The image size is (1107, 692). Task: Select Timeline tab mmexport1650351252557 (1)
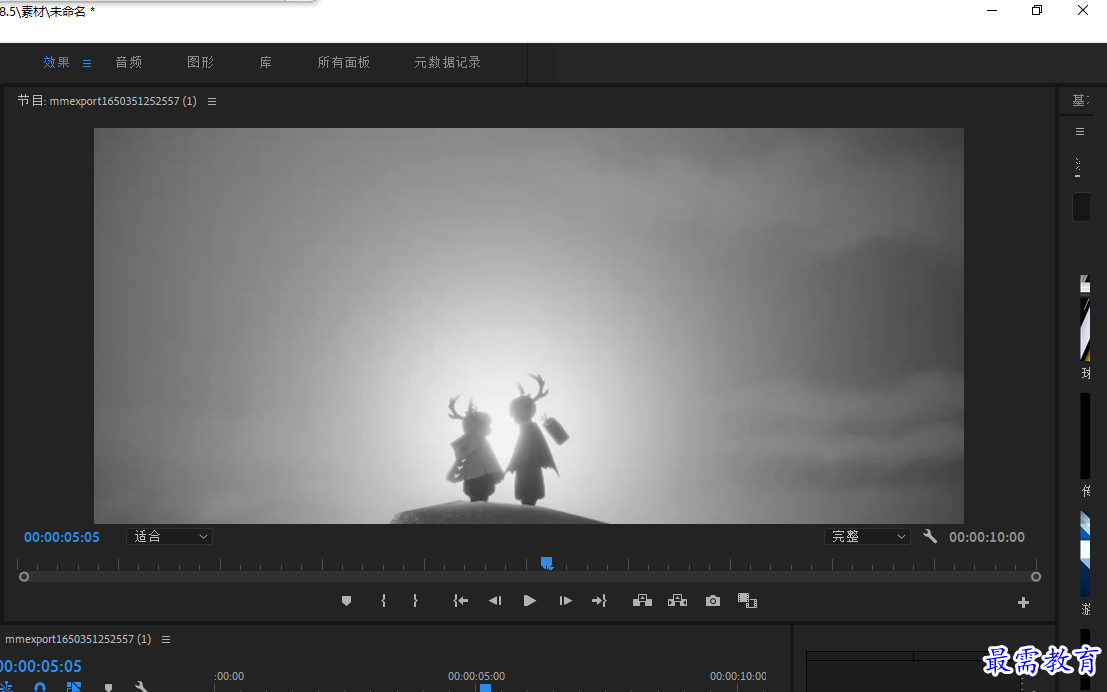[x=78, y=639]
